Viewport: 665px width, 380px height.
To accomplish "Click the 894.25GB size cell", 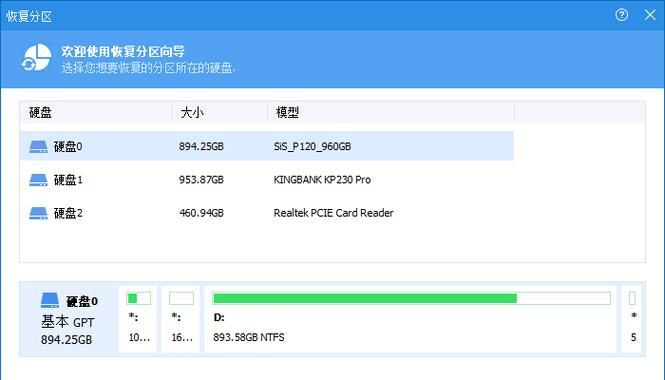I will [x=201, y=147].
